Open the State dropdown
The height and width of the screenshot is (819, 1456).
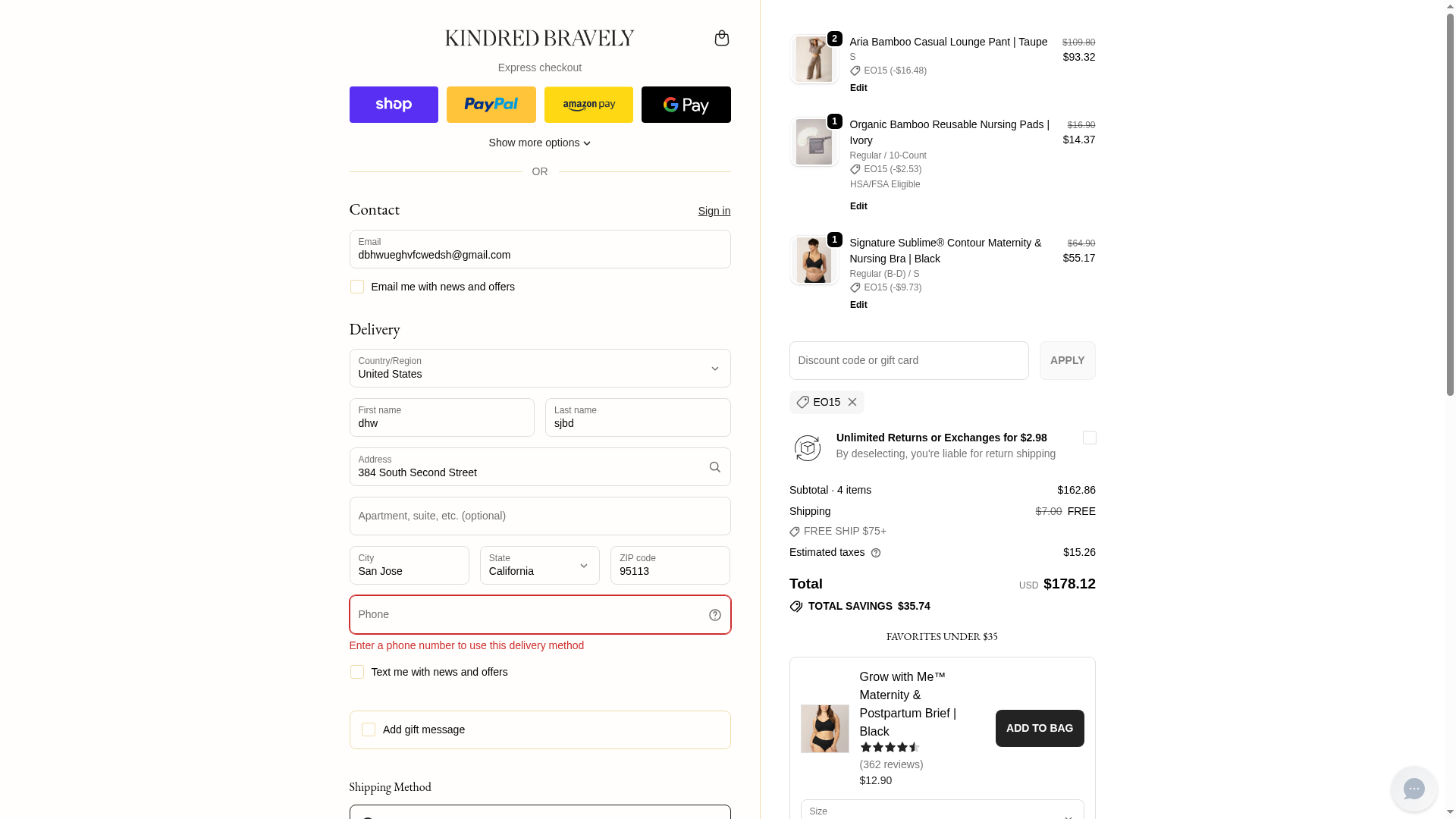point(539,566)
